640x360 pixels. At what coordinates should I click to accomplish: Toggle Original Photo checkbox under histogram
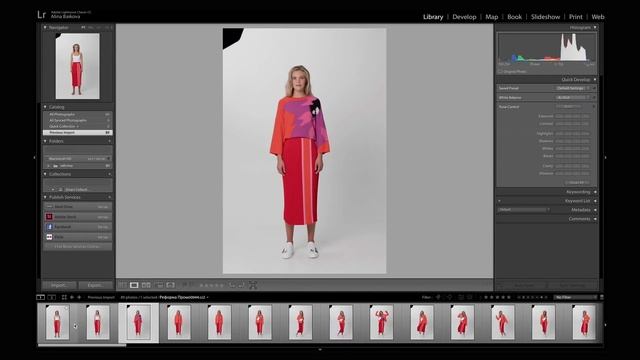500,71
